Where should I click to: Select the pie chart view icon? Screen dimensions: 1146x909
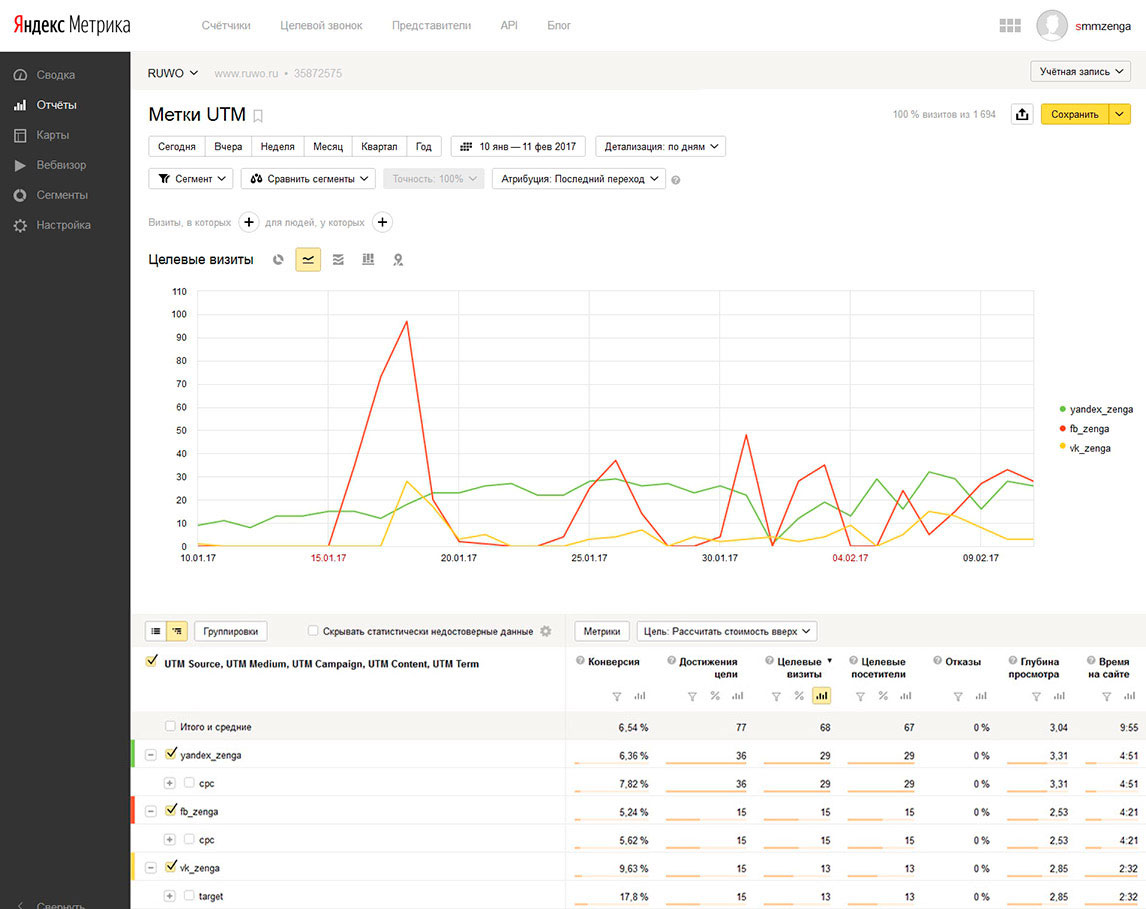278,260
